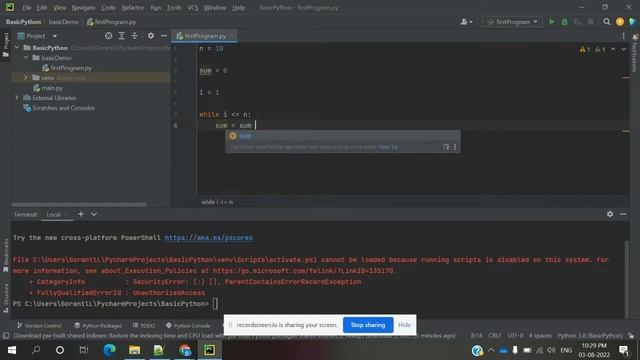The height and width of the screenshot is (360, 640).
Task: Click terminal prompt input
Action: point(215,304)
